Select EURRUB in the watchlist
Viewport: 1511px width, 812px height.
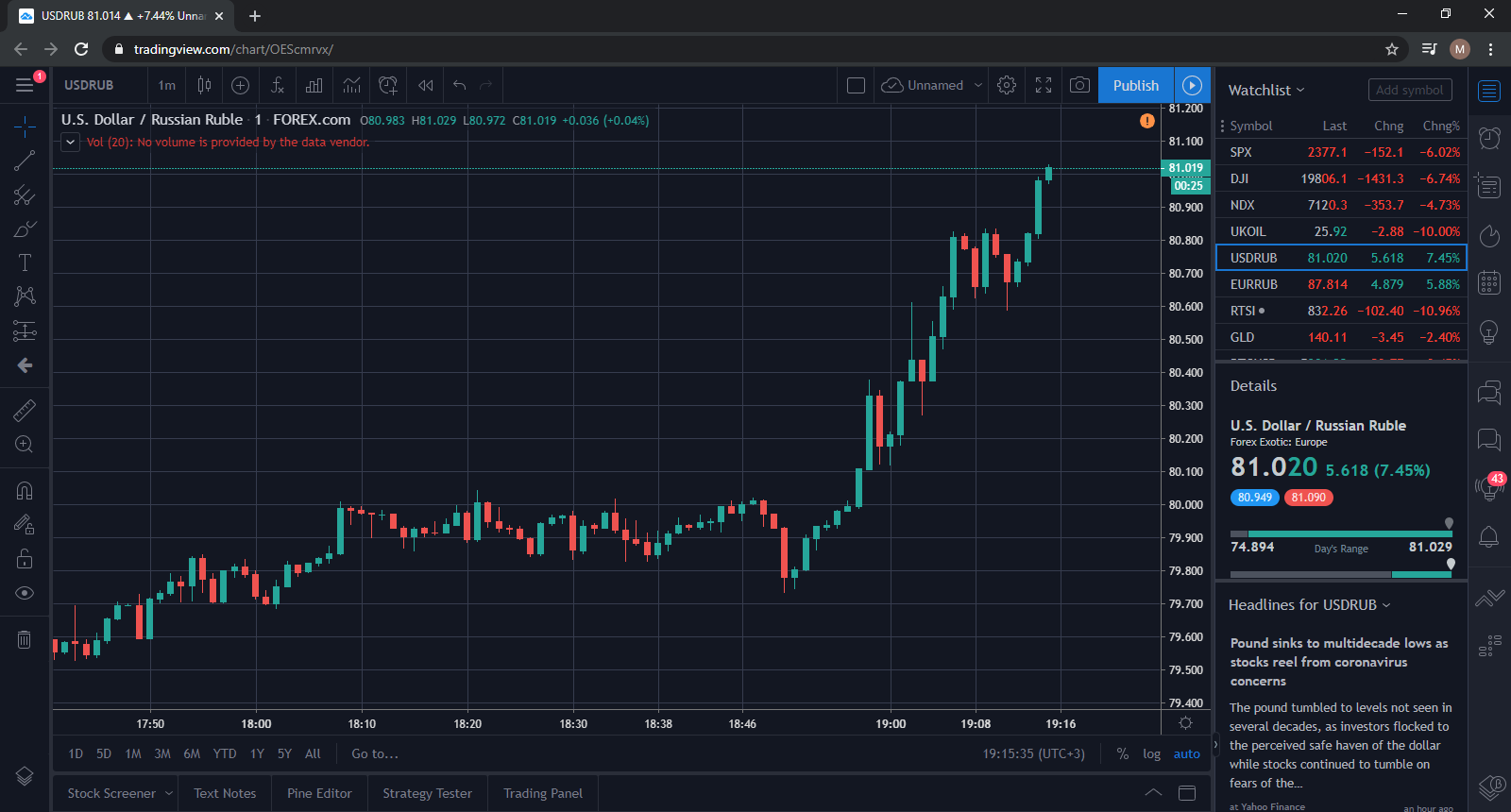tap(1342, 284)
